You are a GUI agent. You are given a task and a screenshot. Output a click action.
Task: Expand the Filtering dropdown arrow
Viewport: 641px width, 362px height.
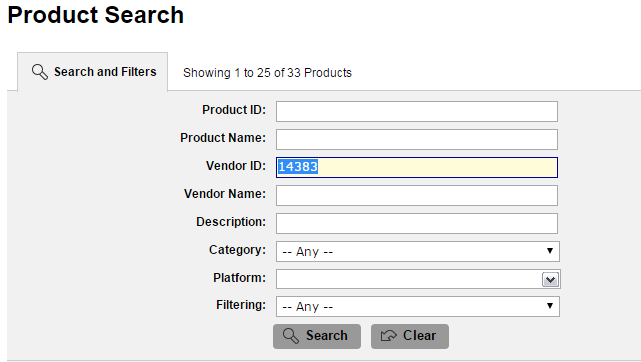[550, 306]
